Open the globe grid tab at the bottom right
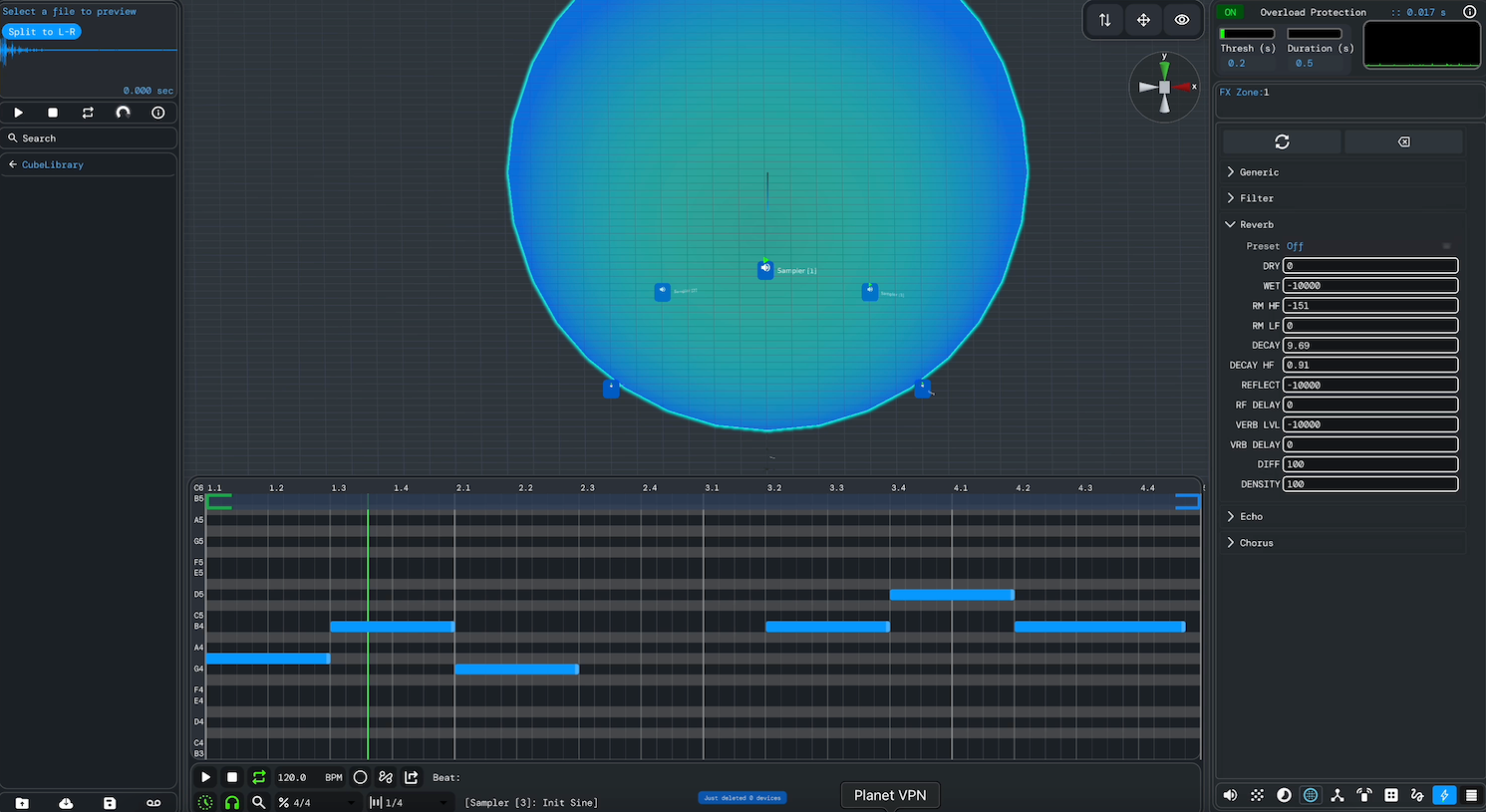The width and height of the screenshot is (1486, 812). click(x=1311, y=795)
